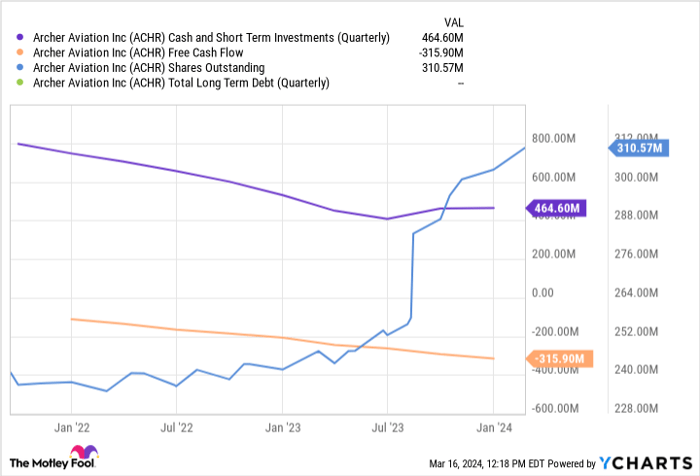Select the Free Cash Flow legend label
Screen dimensions: 700x476
pos(138,53)
